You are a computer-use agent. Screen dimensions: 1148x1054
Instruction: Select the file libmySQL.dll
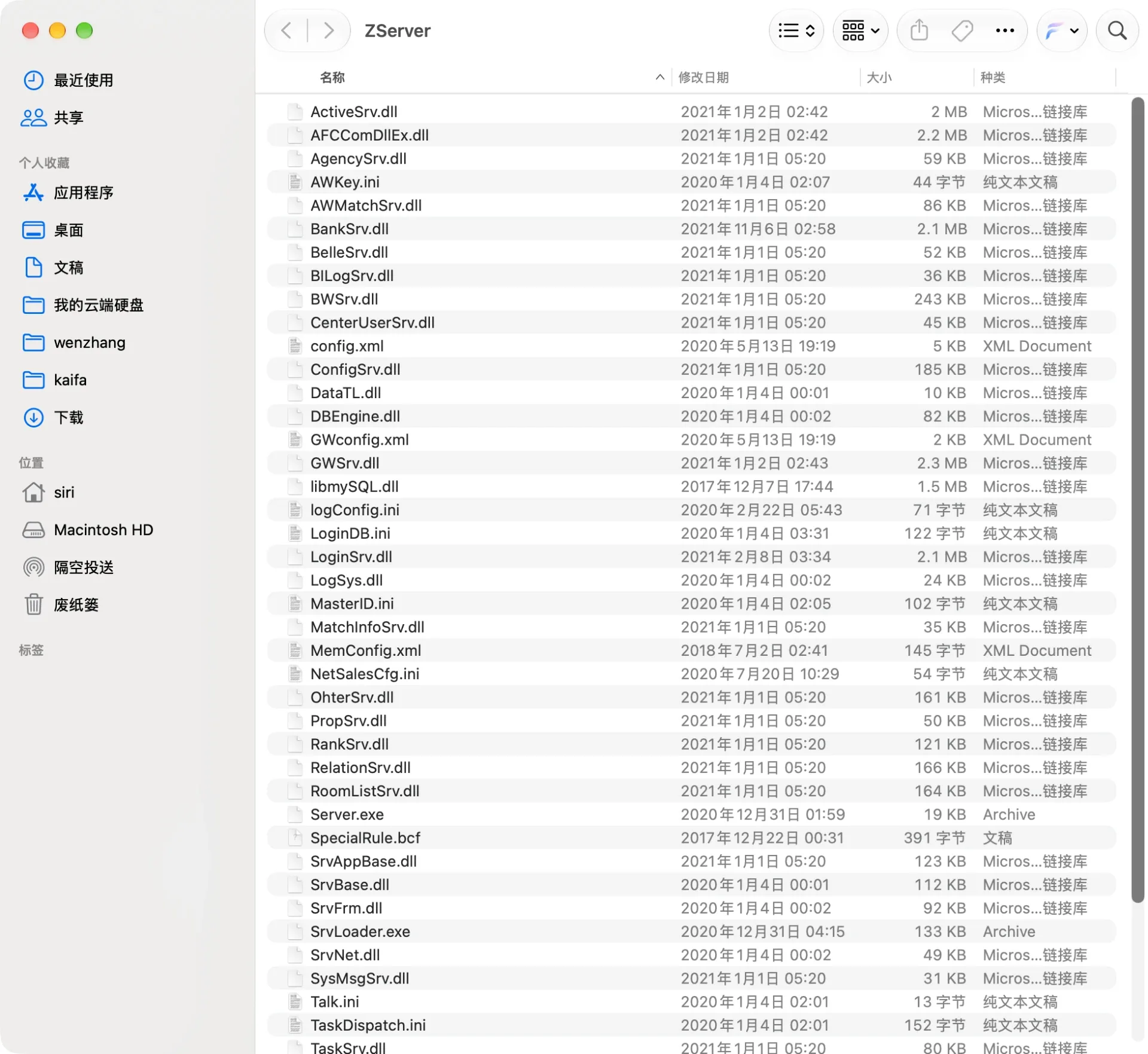pyautogui.click(x=691, y=487)
